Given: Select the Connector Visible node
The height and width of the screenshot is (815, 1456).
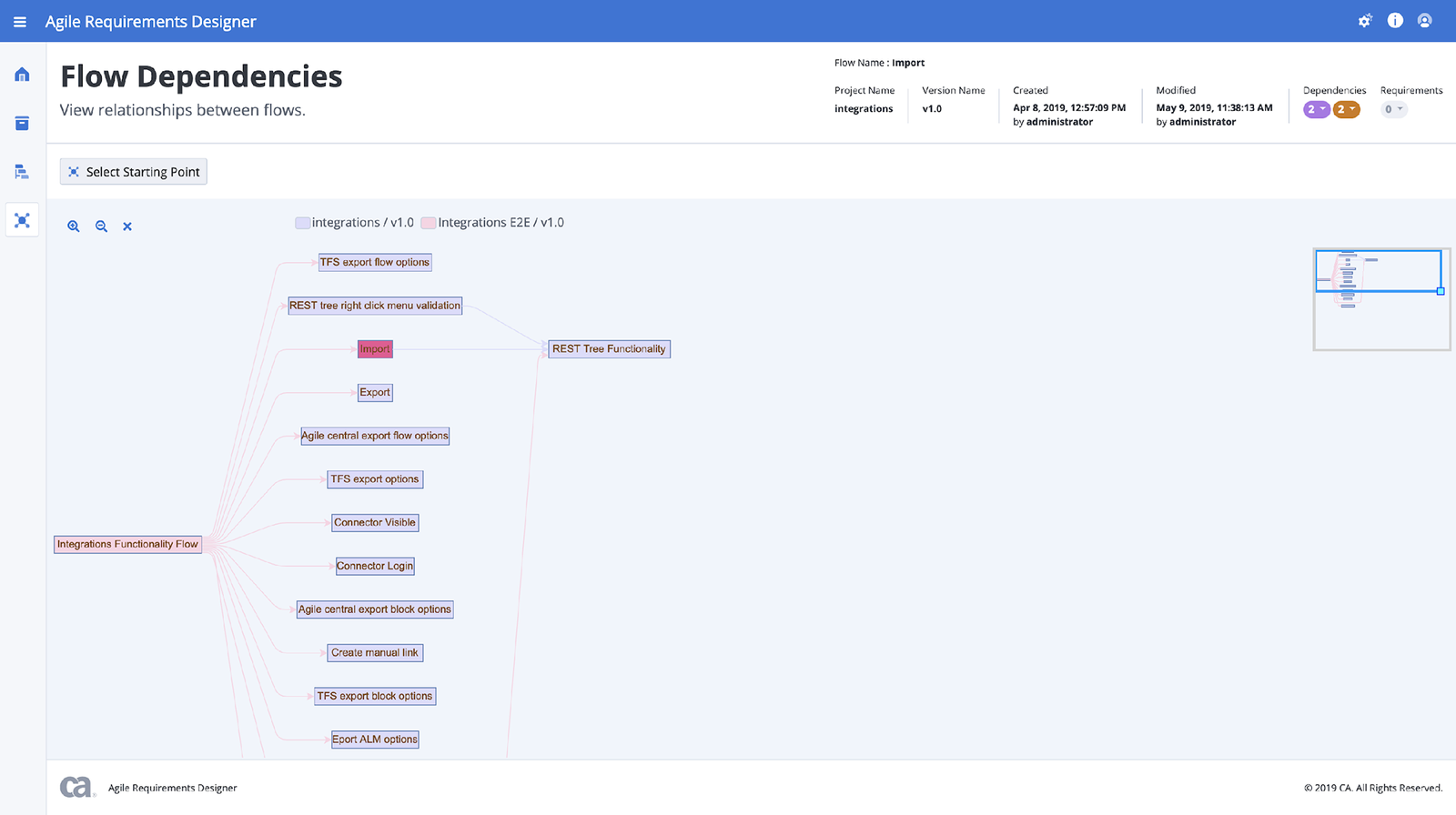Looking at the screenshot, I should coord(375,522).
